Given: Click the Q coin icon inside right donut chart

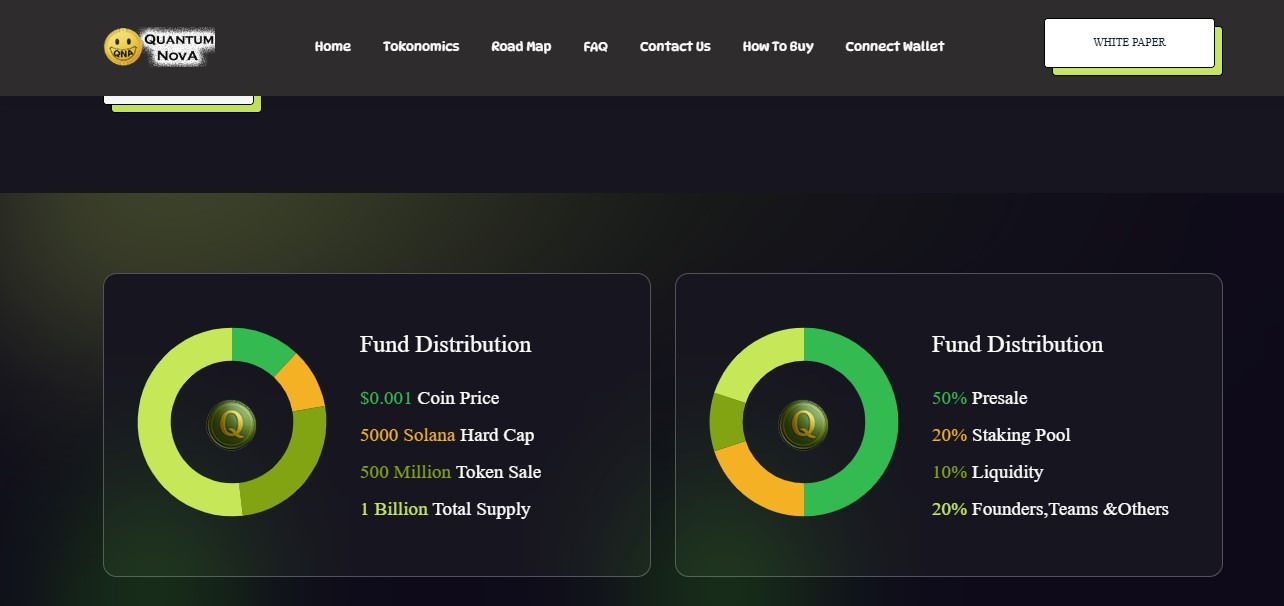Looking at the screenshot, I should (x=803, y=423).
